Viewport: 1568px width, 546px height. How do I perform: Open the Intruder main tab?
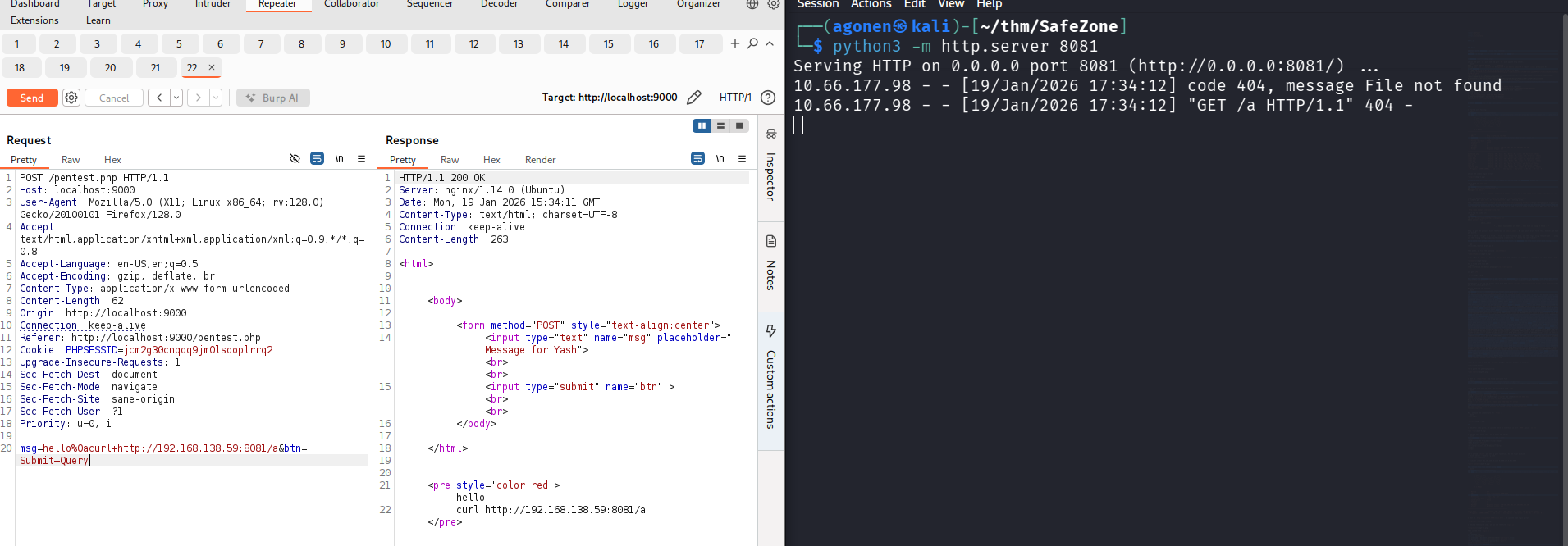tap(213, 4)
